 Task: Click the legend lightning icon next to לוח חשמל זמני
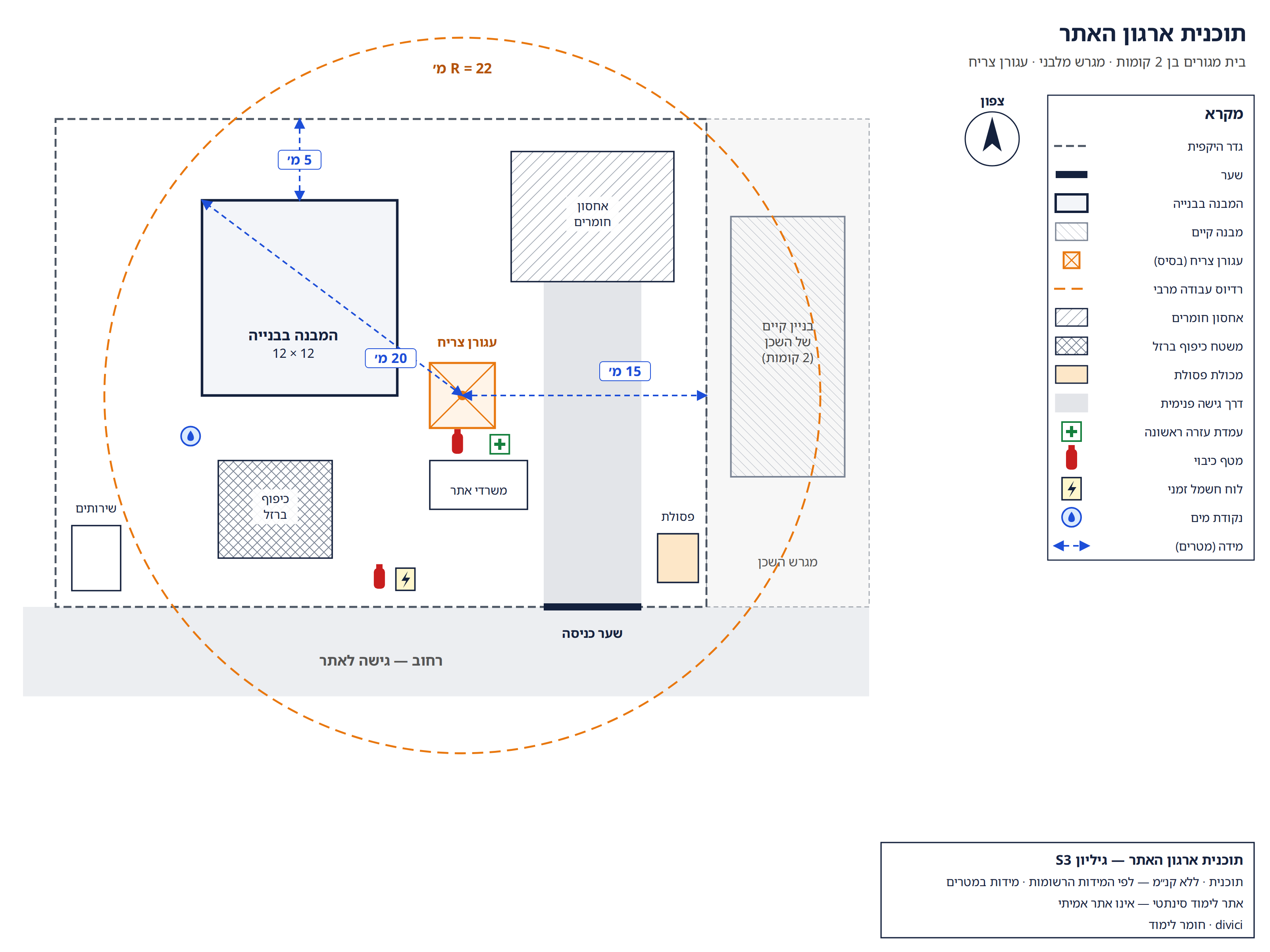coord(1071,489)
